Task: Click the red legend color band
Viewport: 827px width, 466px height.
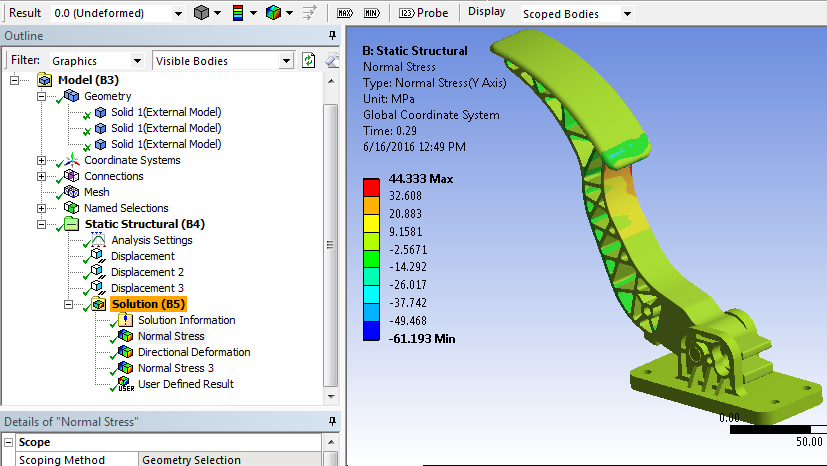Action: pyautogui.click(x=371, y=188)
